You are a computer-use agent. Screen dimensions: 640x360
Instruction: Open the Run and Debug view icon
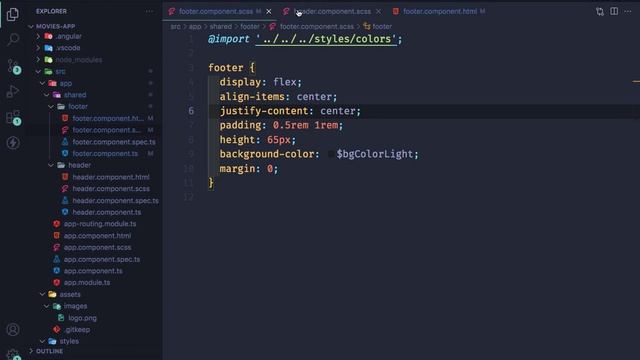(13, 91)
